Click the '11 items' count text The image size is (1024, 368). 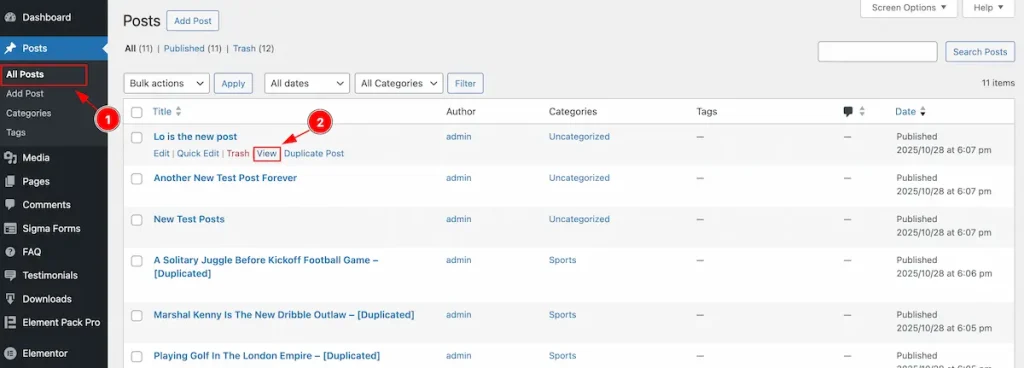click(x=998, y=83)
